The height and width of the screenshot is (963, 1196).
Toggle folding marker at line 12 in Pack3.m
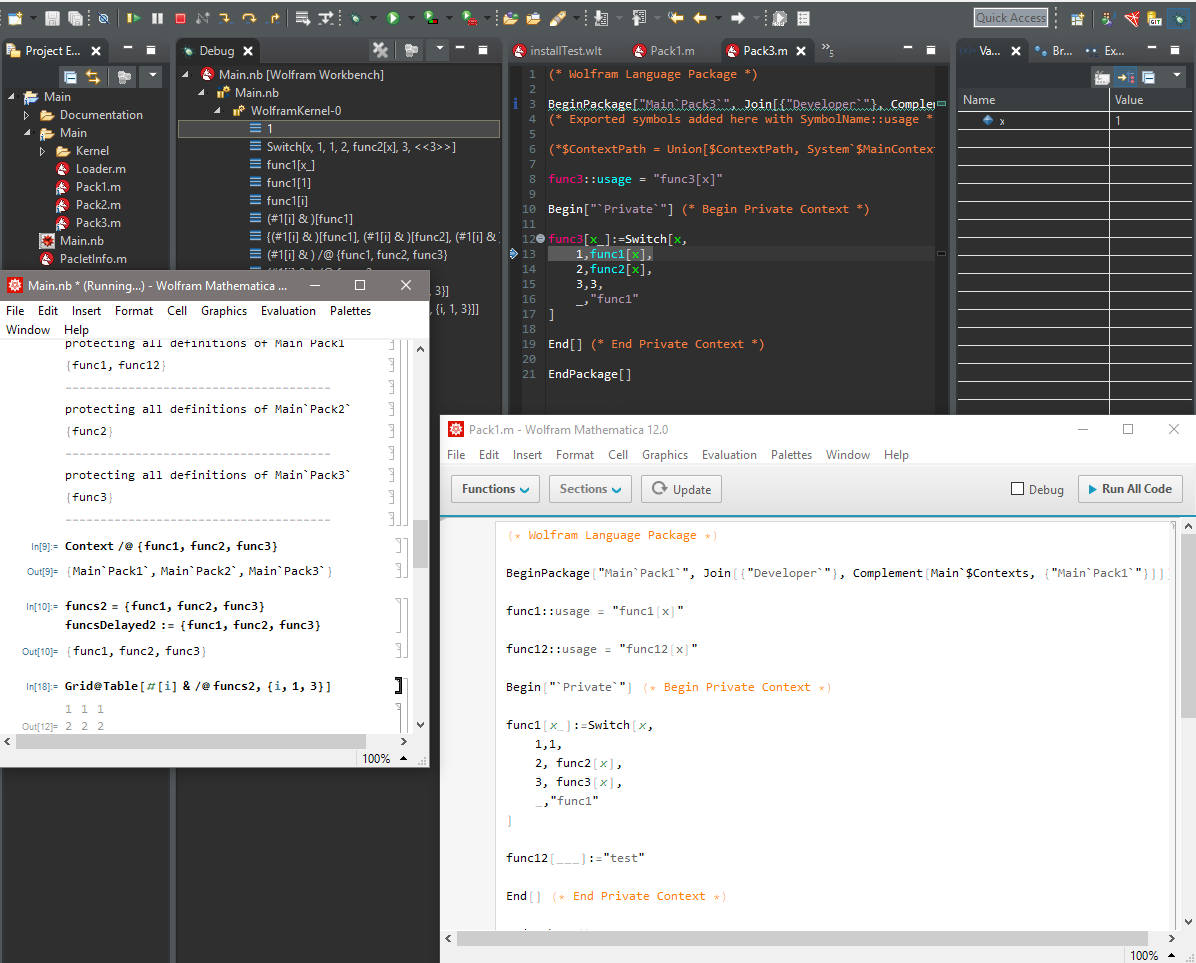pyautogui.click(x=541, y=239)
